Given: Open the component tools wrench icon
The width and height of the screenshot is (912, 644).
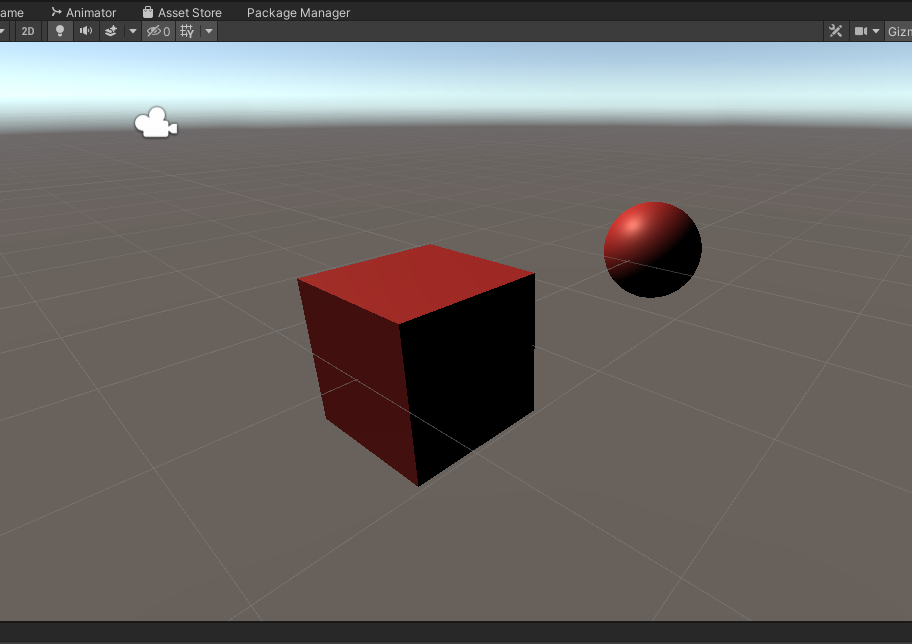Looking at the screenshot, I should point(836,31).
